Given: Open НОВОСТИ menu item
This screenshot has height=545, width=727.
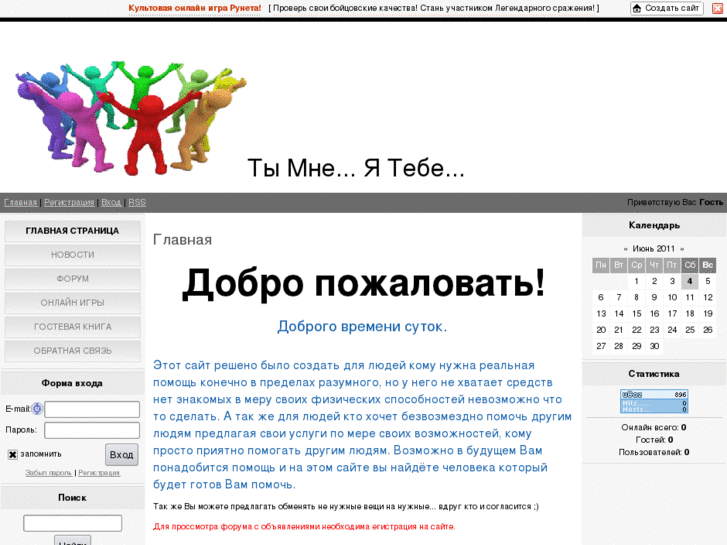Looking at the screenshot, I should [x=72, y=255].
